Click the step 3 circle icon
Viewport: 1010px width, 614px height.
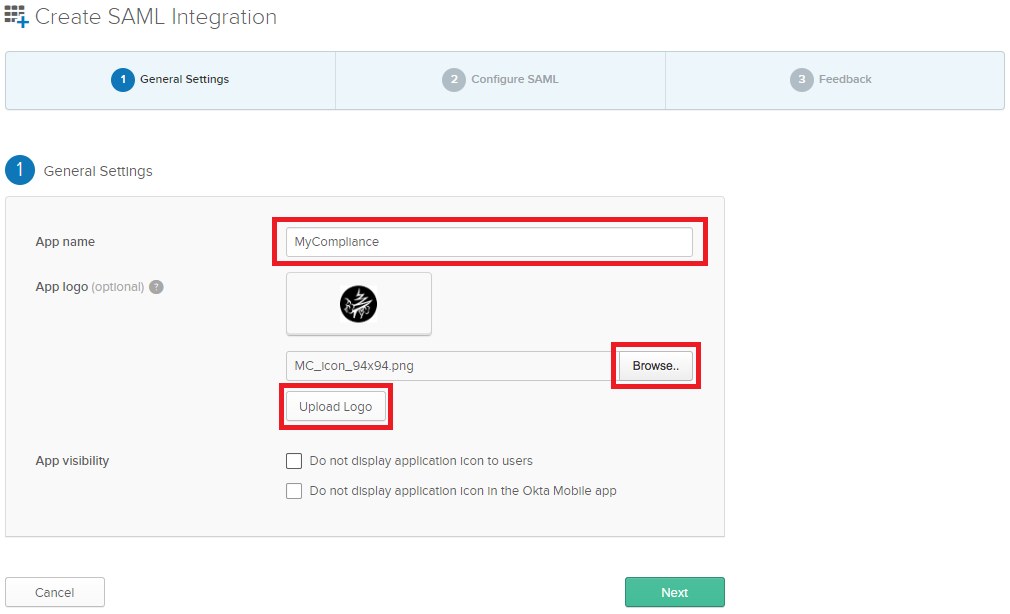pos(801,79)
